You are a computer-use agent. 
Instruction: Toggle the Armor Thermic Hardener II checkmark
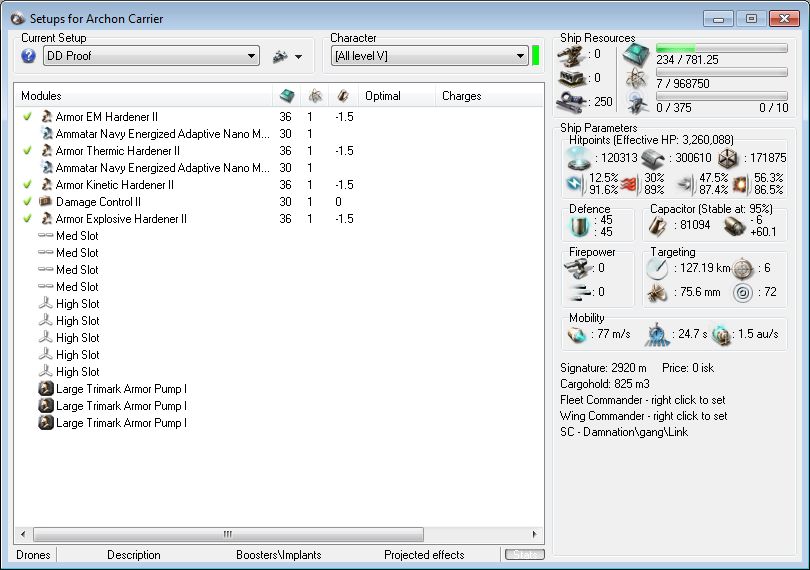click(28, 151)
